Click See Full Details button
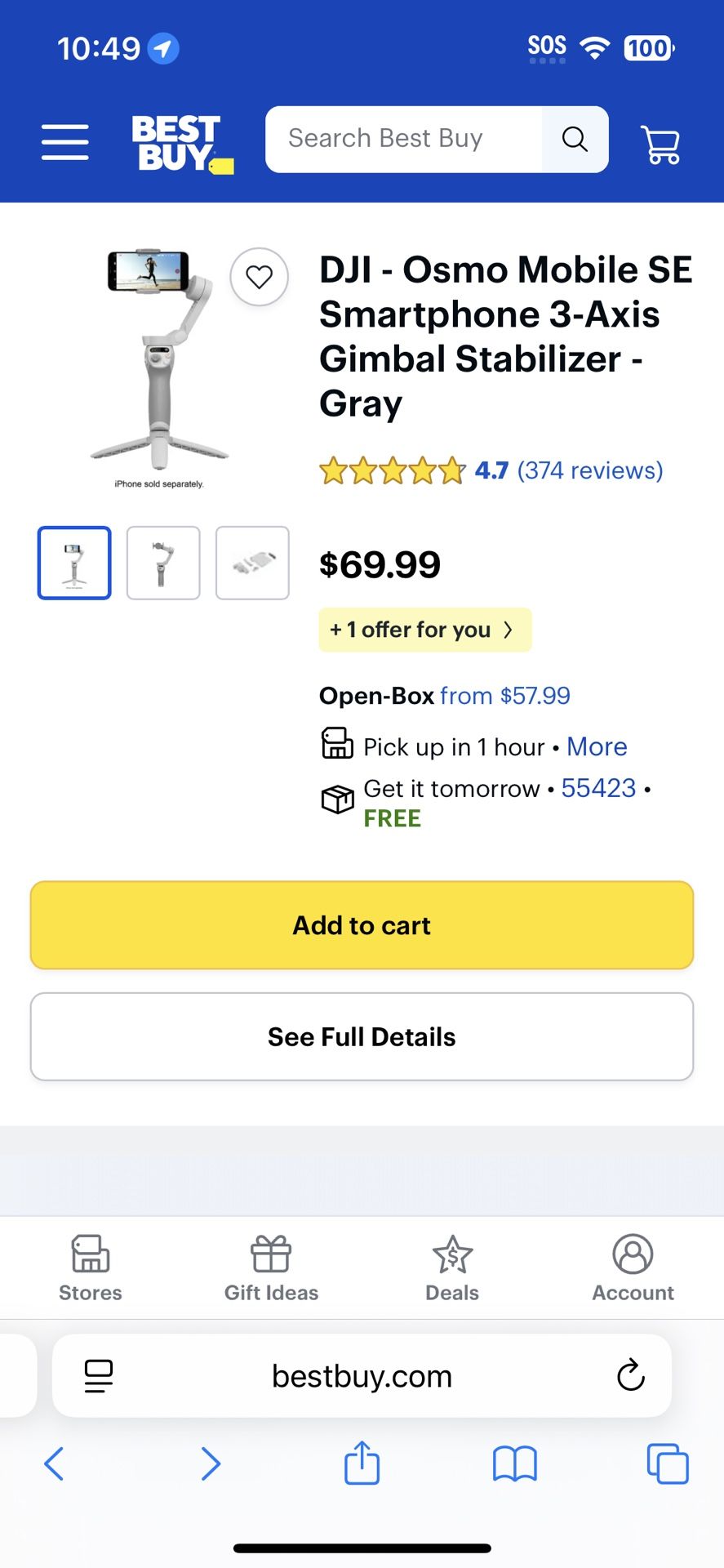 pyautogui.click(x=362, y=1036)
